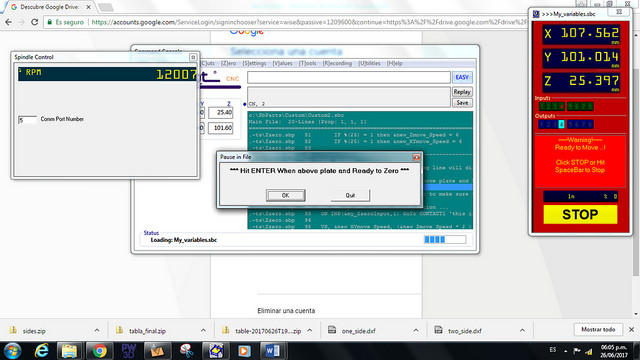
Task: Open File Explorer from the taskbar
Action: pyautogui.click(x=69, y=351)
